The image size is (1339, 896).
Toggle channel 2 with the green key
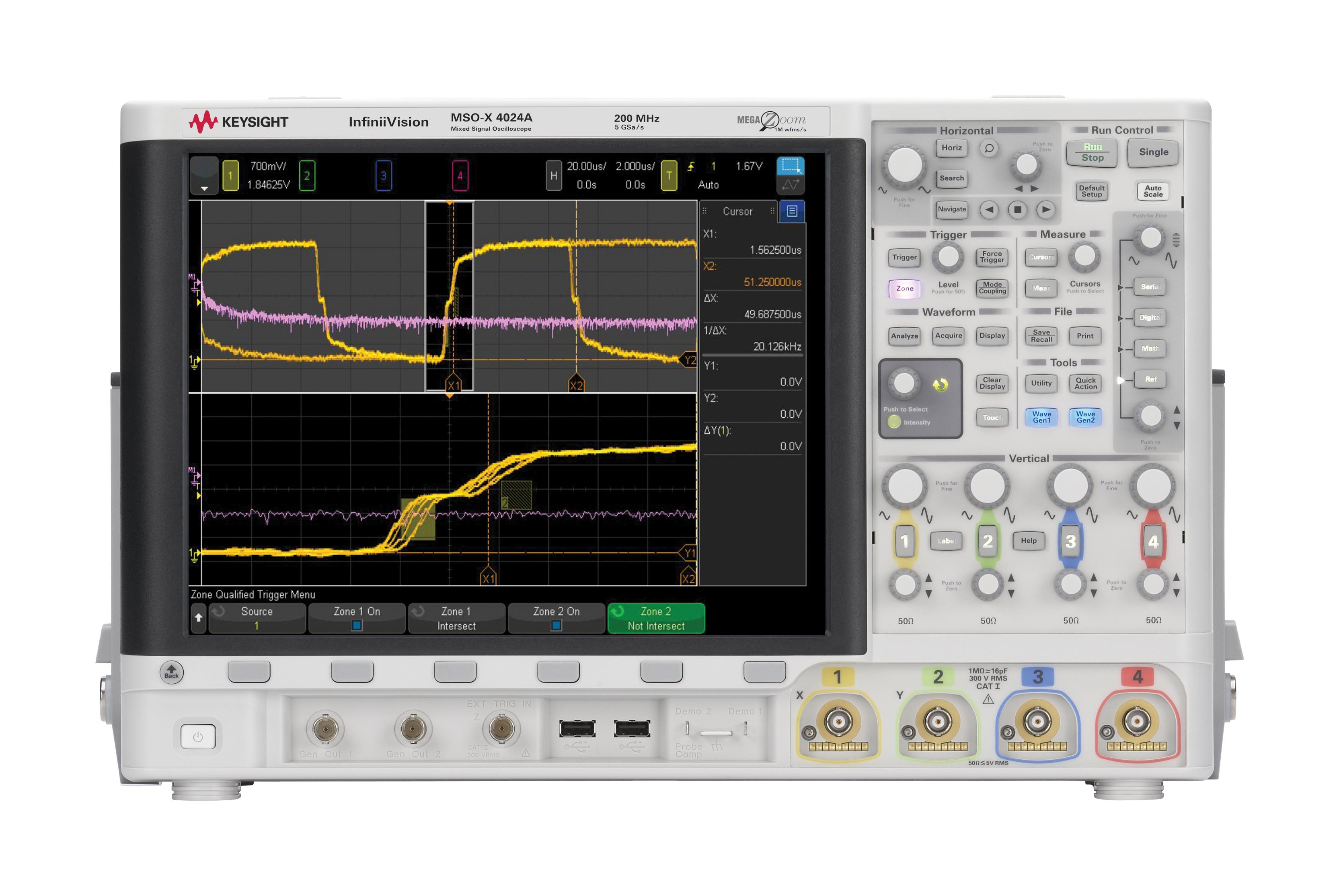(988, 541)
